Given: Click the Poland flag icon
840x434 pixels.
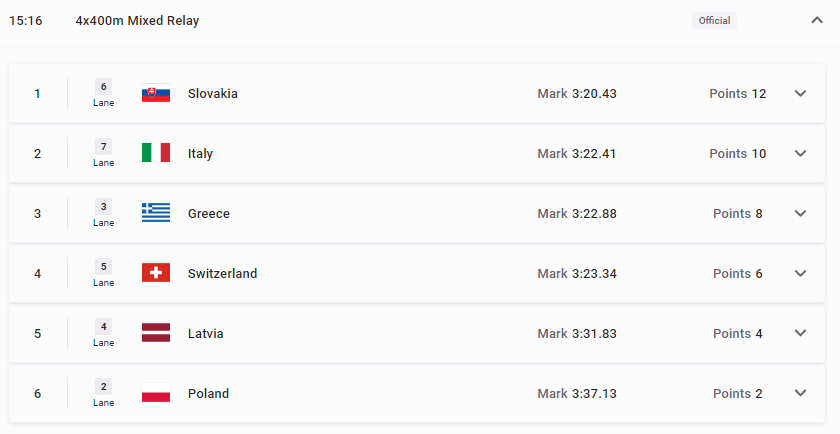Looking at the screenshot, I should 156,393.
